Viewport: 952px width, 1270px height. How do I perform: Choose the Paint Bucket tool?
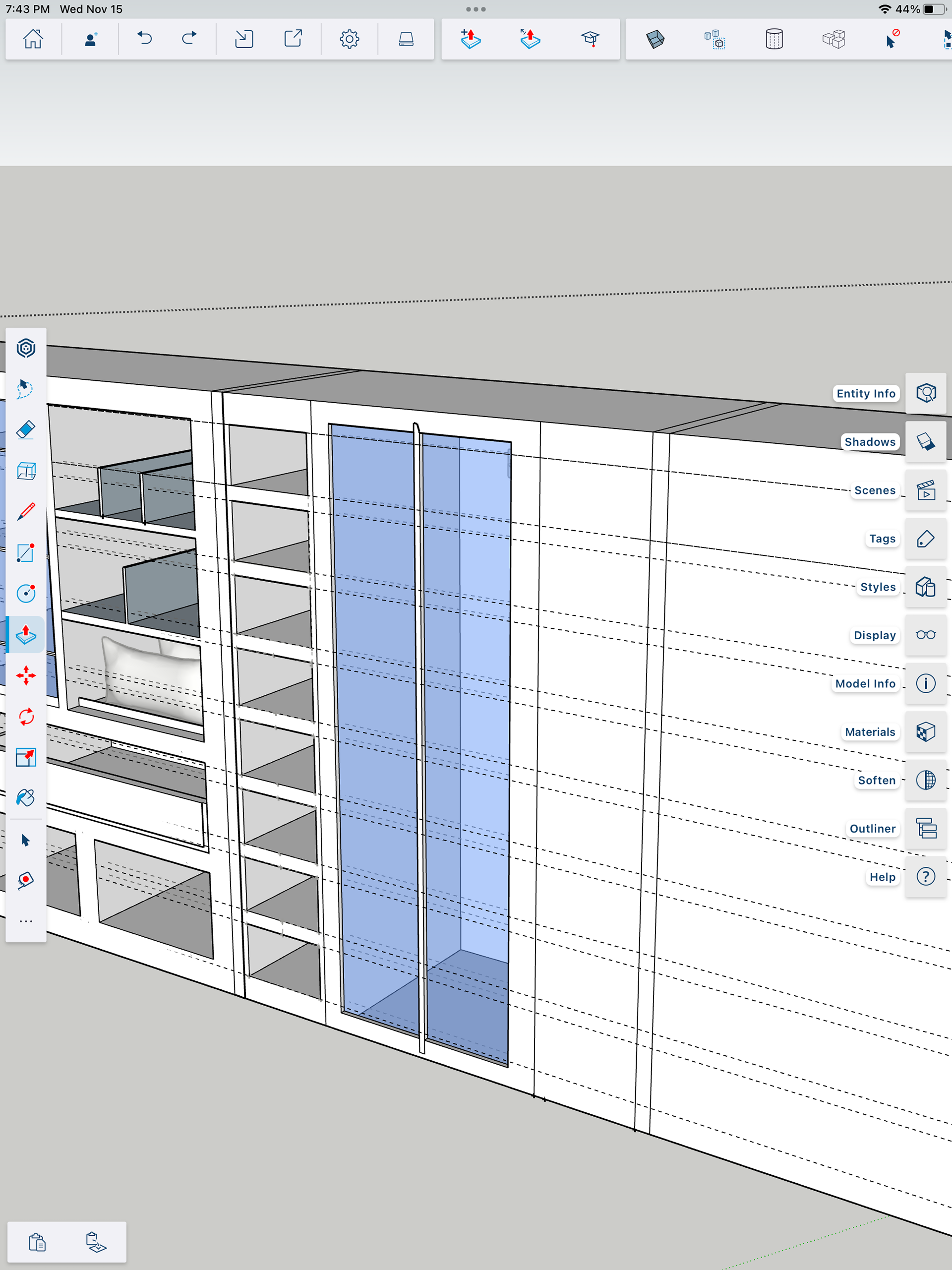pos(26,798)
